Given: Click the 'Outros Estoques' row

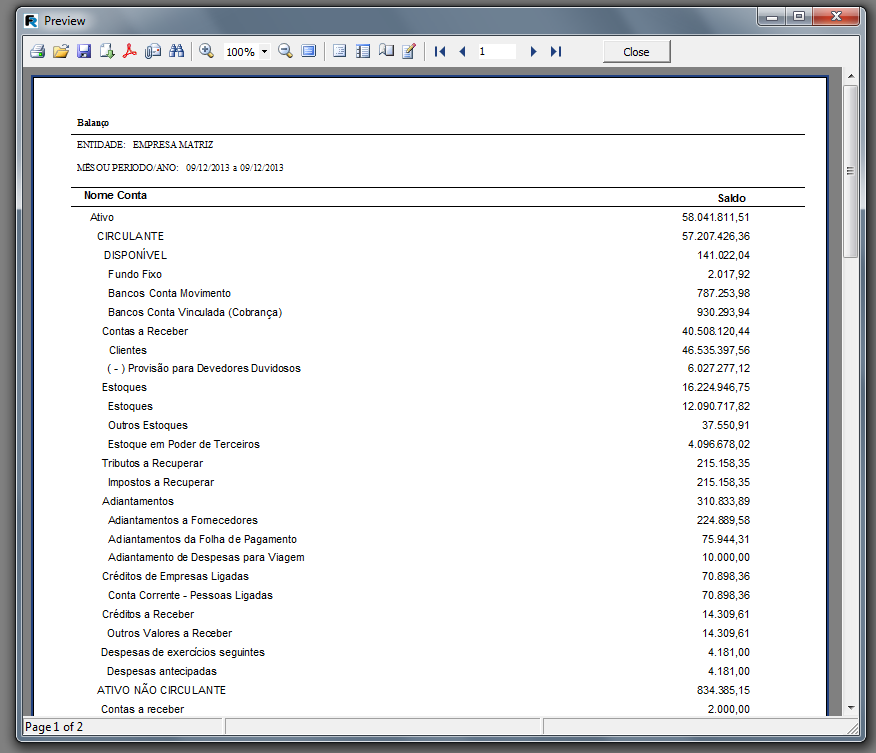Looking at the screenshot, I should [148, 425].
